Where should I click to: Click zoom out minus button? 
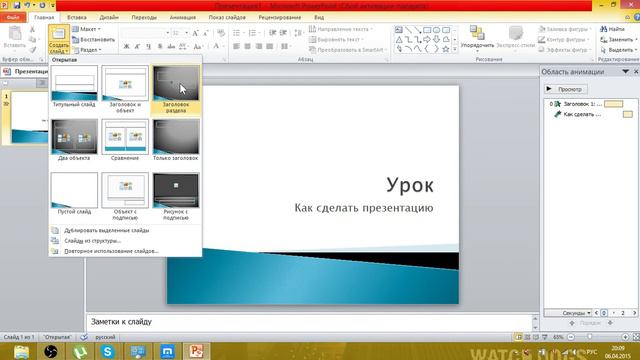[571, 337]
